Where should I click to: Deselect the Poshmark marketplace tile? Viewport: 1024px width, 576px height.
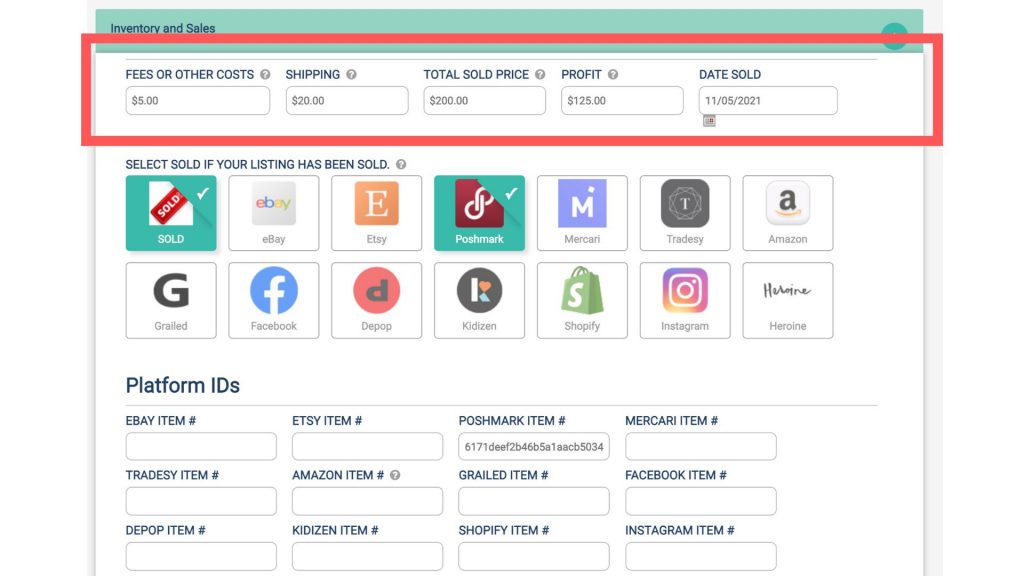[x=479, y=213]
